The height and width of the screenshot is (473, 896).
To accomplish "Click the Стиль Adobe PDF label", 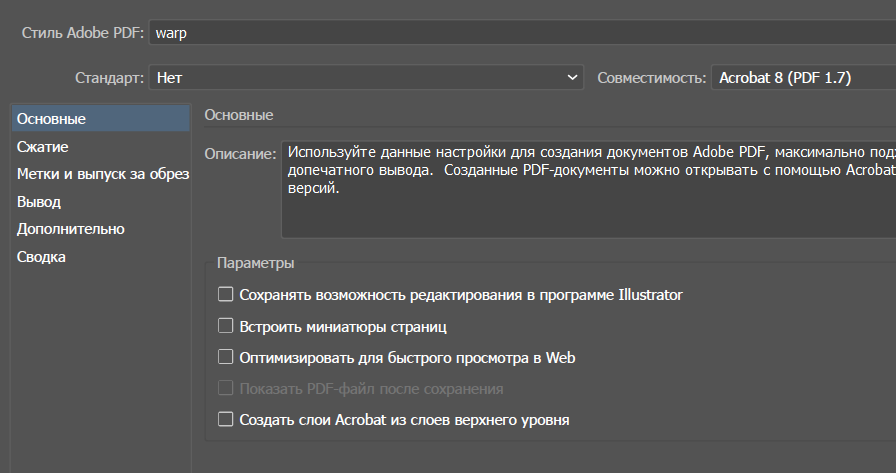I will click(x=83, y=32).
